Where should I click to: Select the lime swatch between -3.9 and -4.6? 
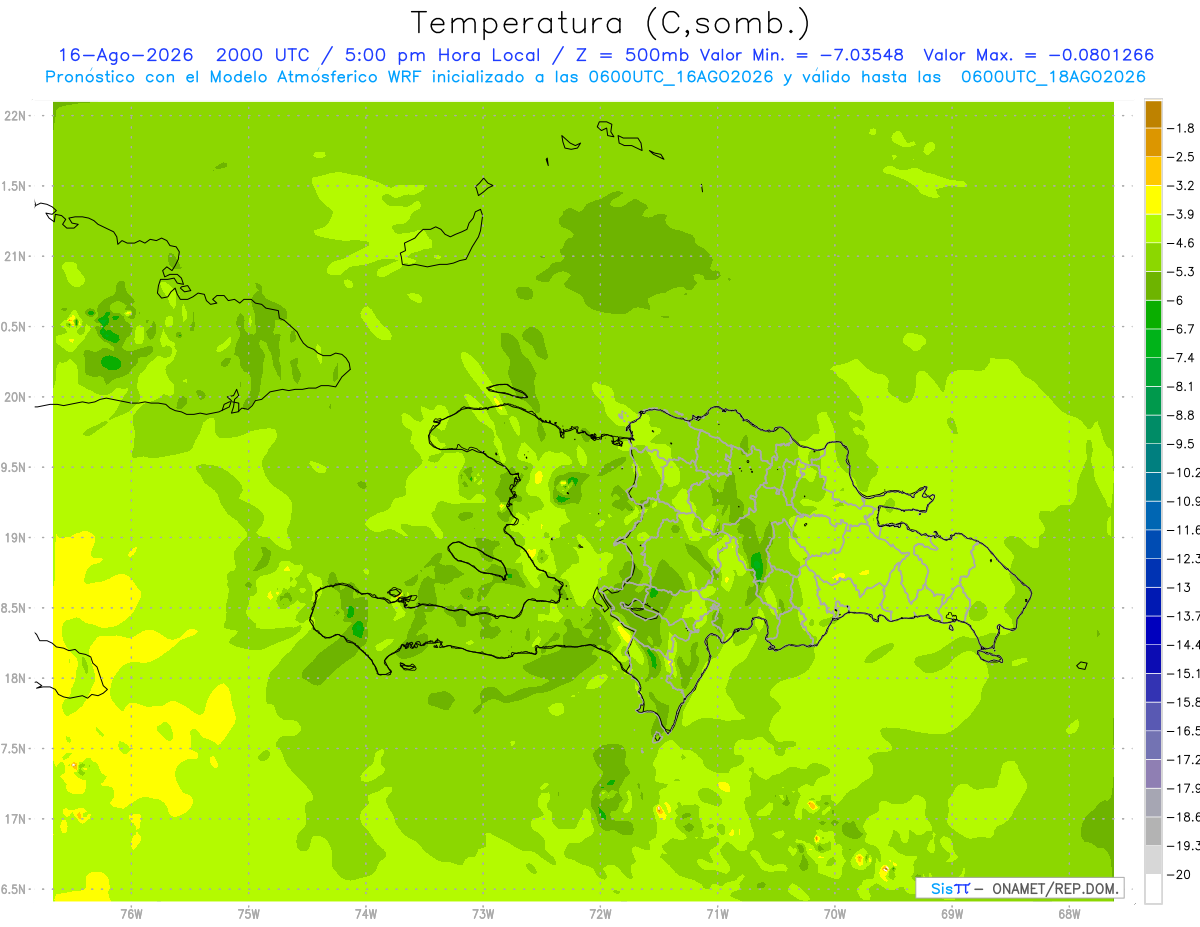point(1153,229)
